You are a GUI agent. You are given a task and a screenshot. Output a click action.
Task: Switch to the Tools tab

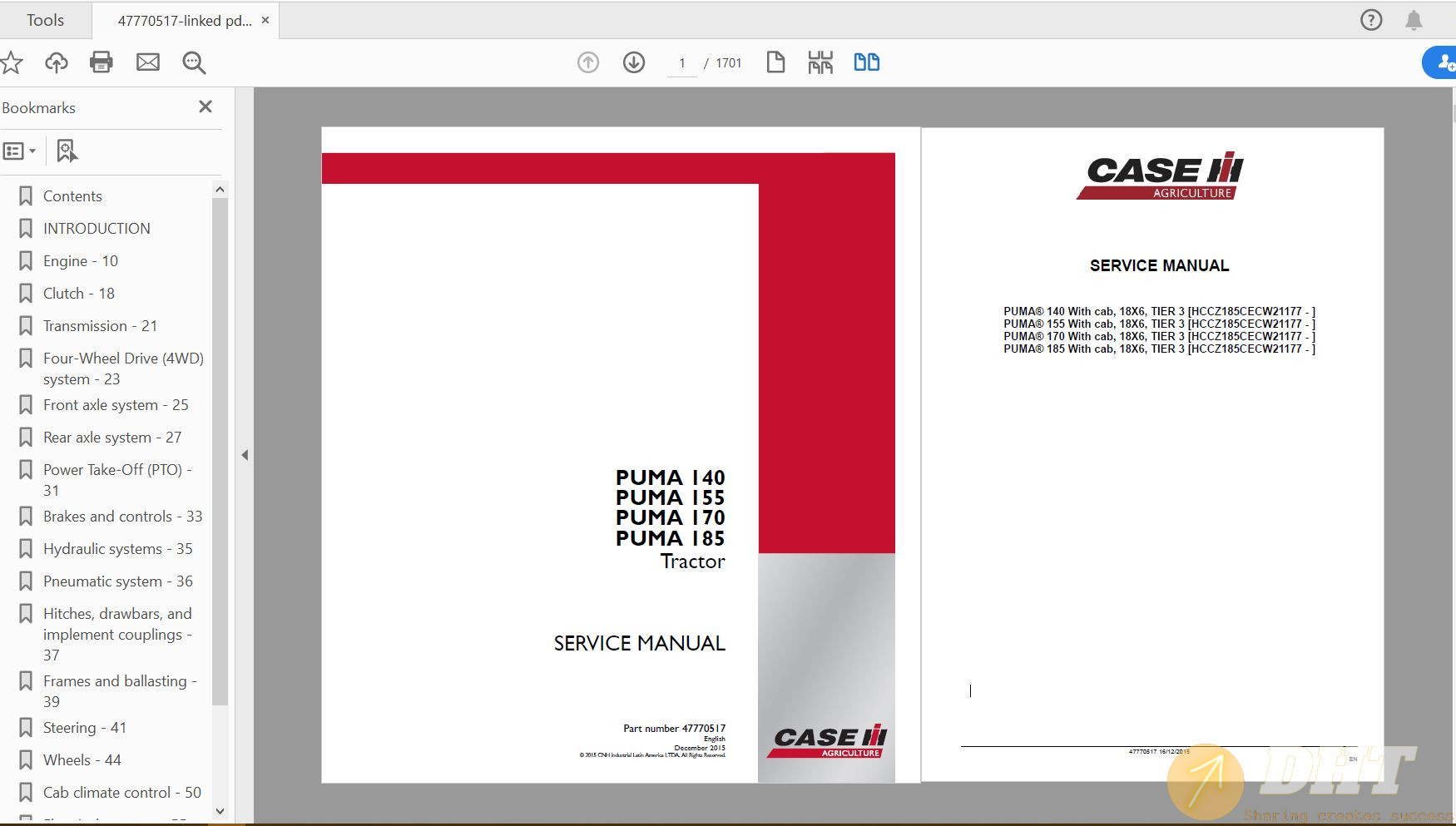click(45, 20)
